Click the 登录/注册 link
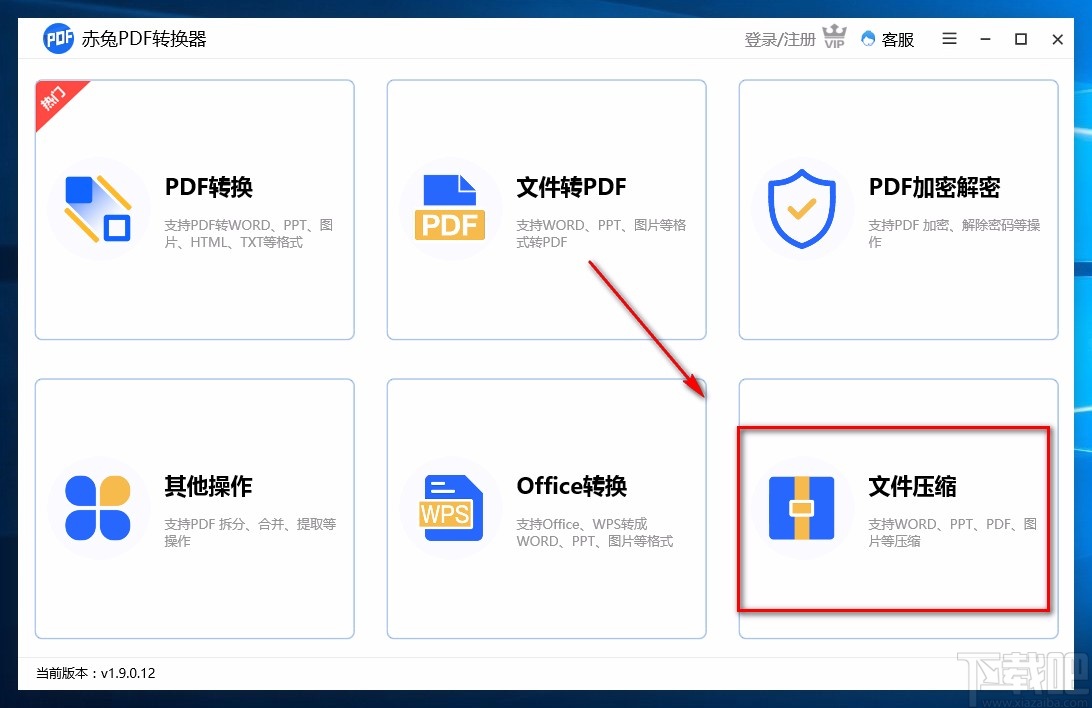1092x708 pixels. click(779, 39)
